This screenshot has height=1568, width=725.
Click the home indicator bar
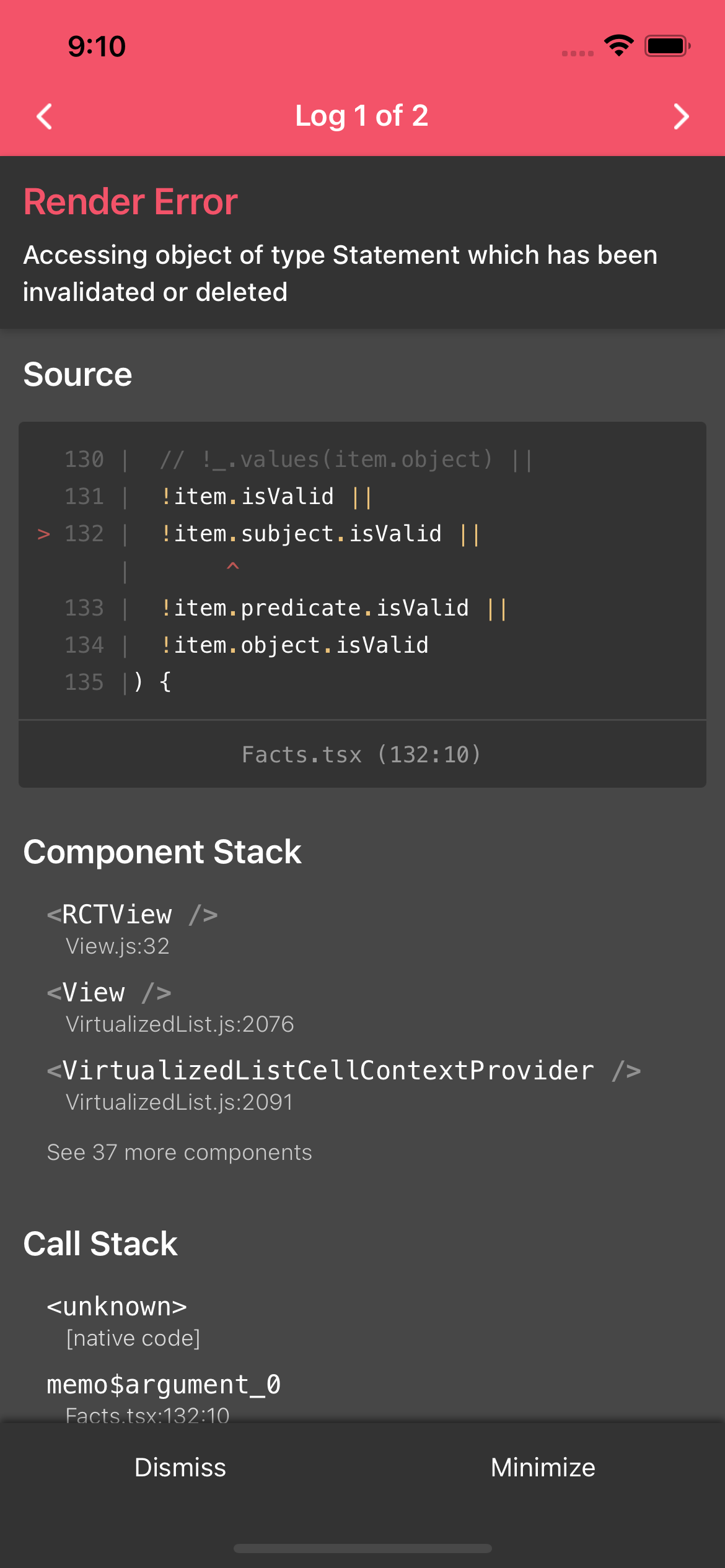click(x=362, y=1547)
